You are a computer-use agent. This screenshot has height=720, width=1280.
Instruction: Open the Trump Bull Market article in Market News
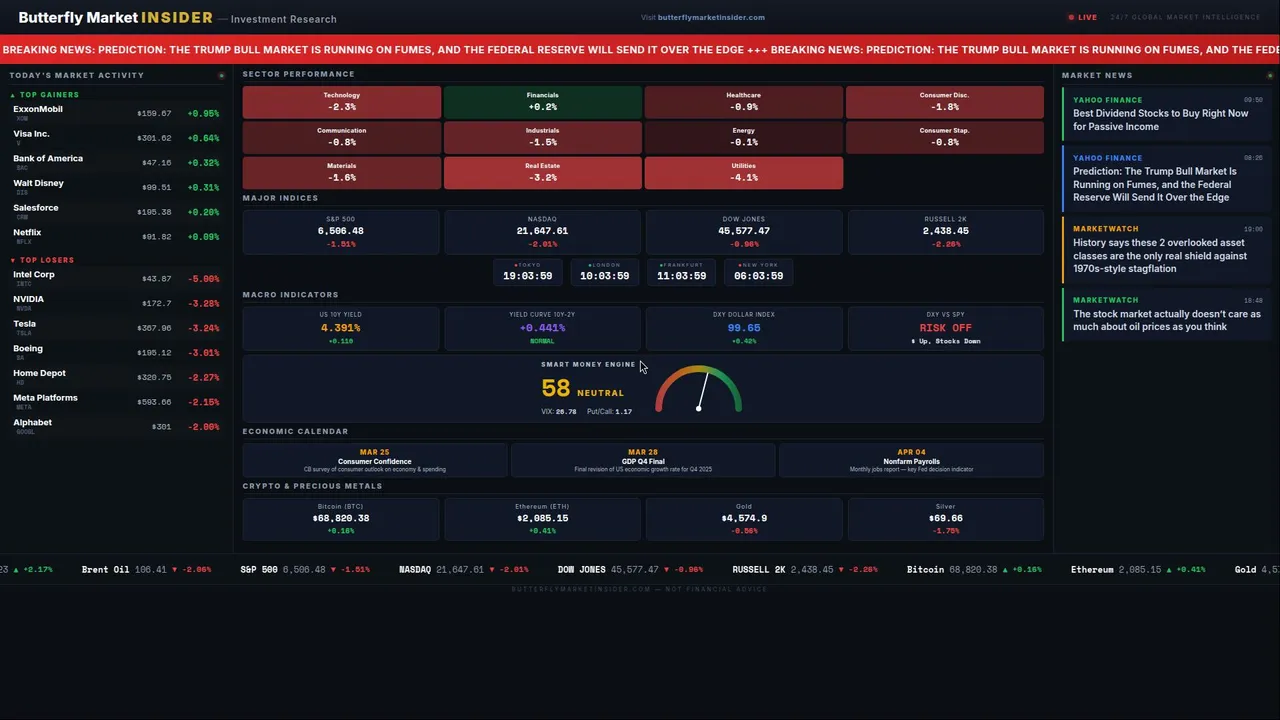coord(1165,178)
